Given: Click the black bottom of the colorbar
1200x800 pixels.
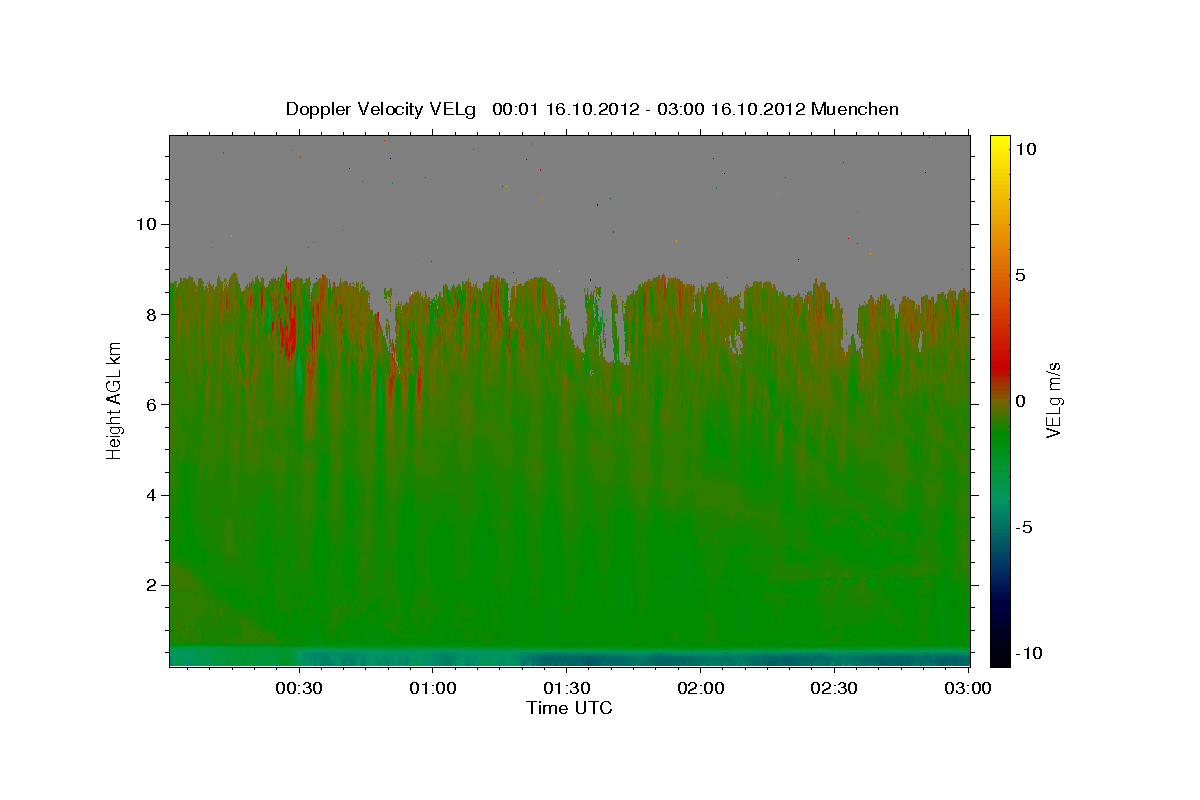Looking at the screenshot, I should (x=1000, y=655).
